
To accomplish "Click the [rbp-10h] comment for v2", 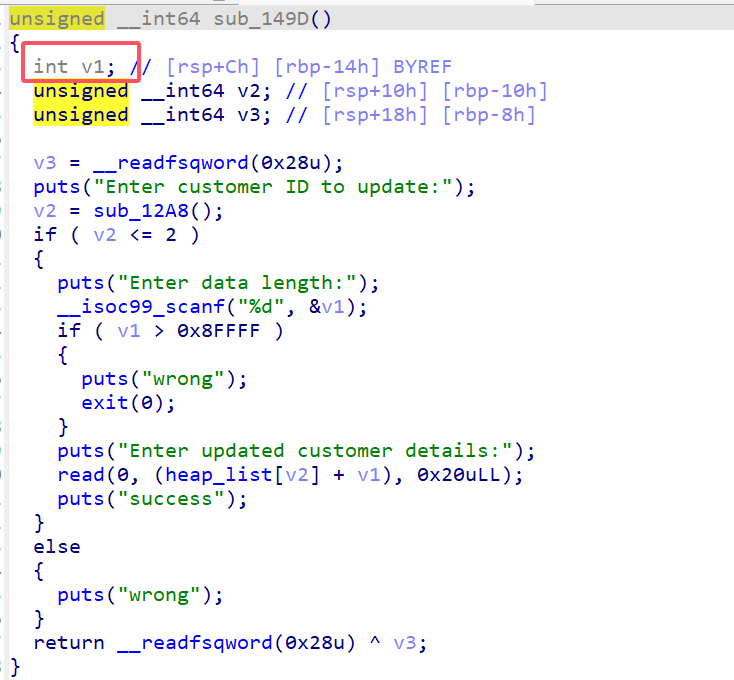I will coord(494,91).
